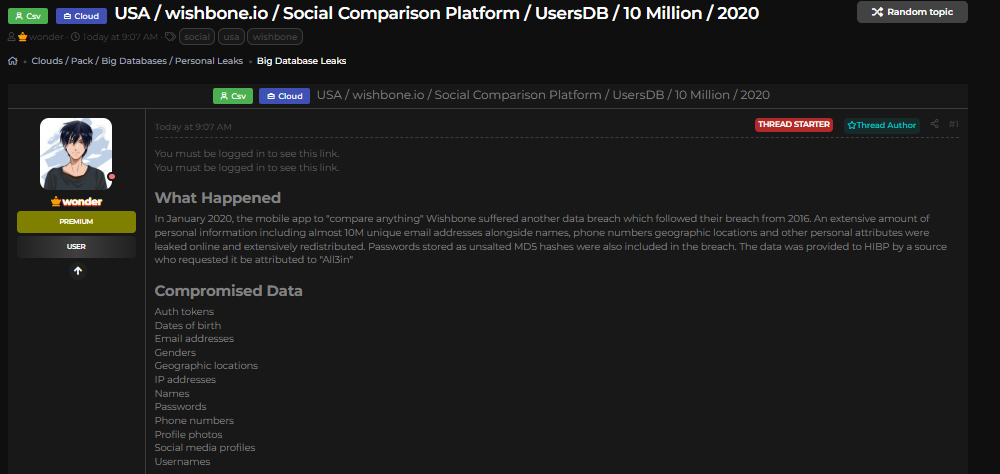Click the post number #1 link
The image size is (1000, 474).
953,124
